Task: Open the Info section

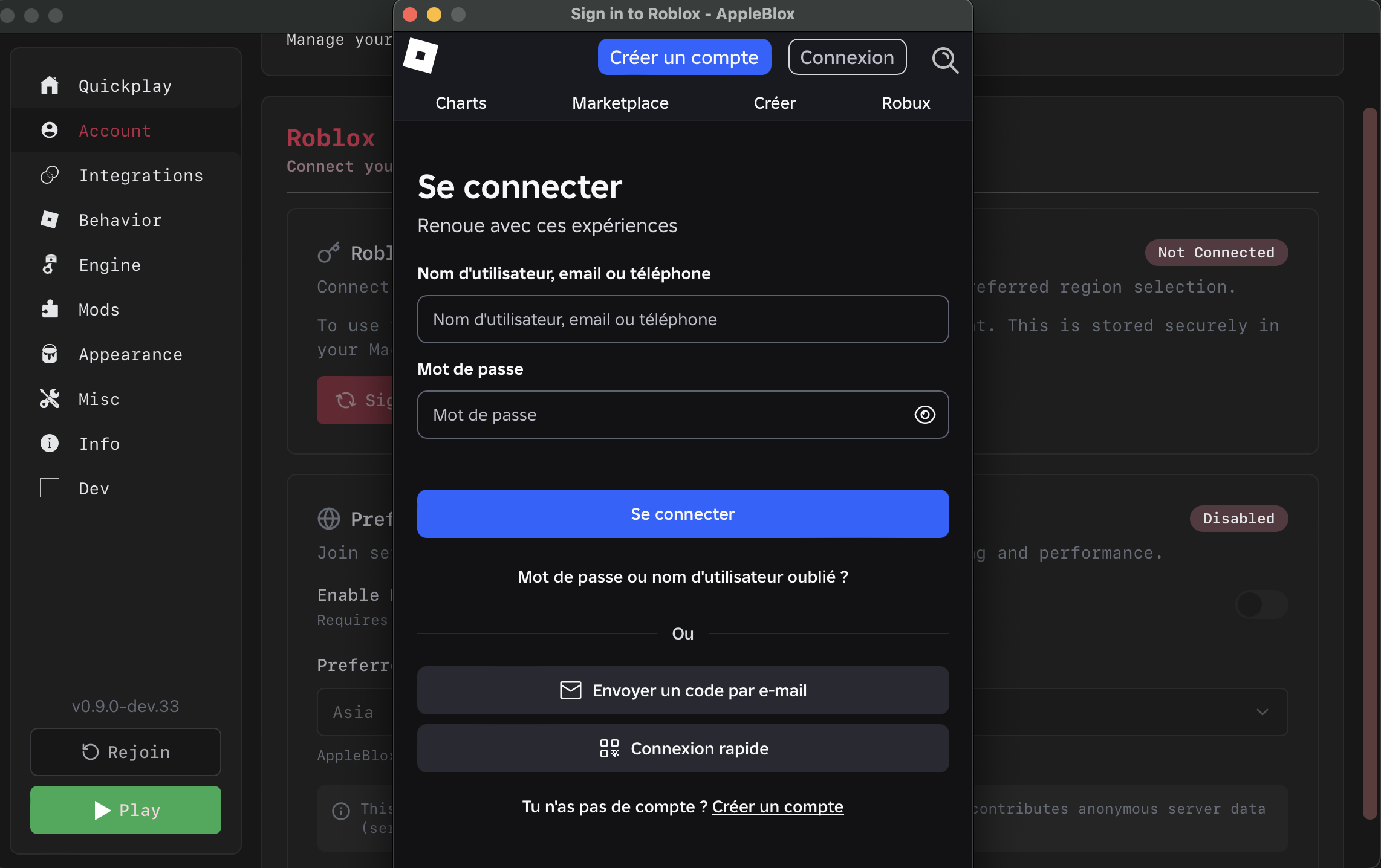Action: point(99,444)
